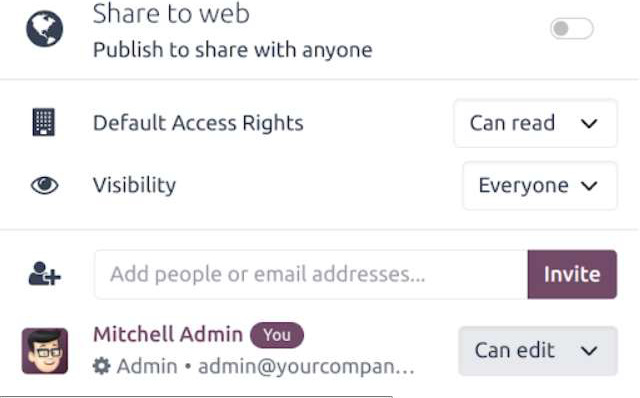Screen dimensions: 640x398
Task: Click the gear icon beside Admin
Action: 102,366
